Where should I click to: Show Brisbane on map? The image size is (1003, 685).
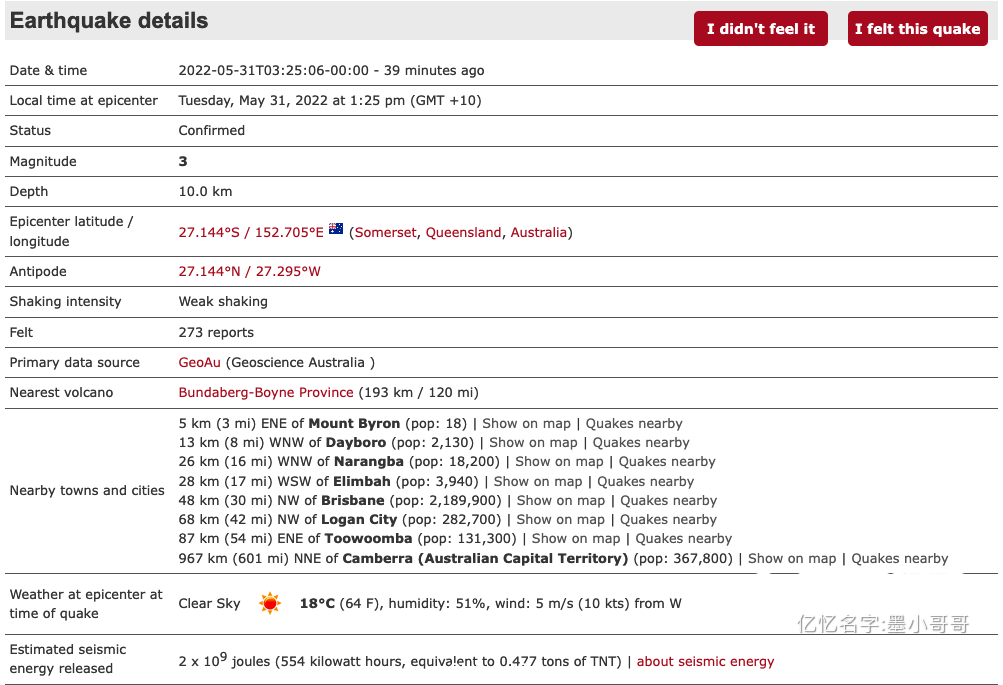(x=561, y=500)
